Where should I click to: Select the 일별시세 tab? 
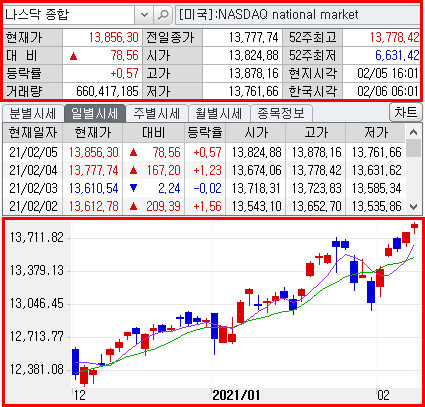click(95, 113)
